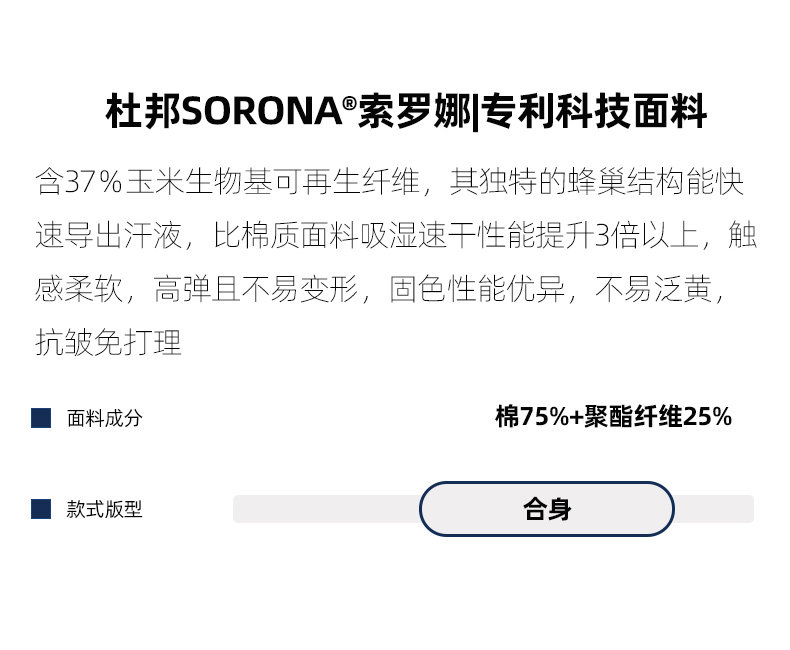The height and width of the screenshot is (650, 790).
Task: Click the word SORONA in the heading
Action: 262,112
